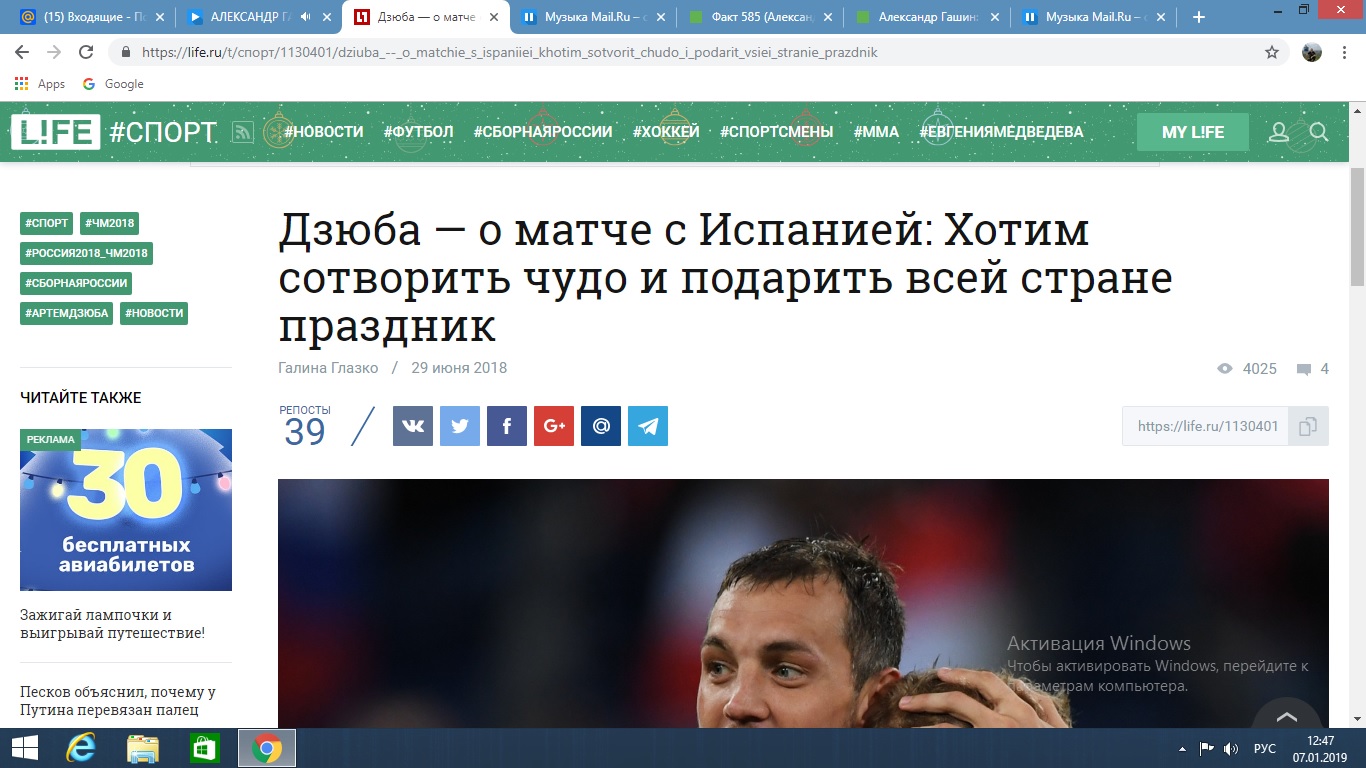Share the article on Facebook

[507, 426]
